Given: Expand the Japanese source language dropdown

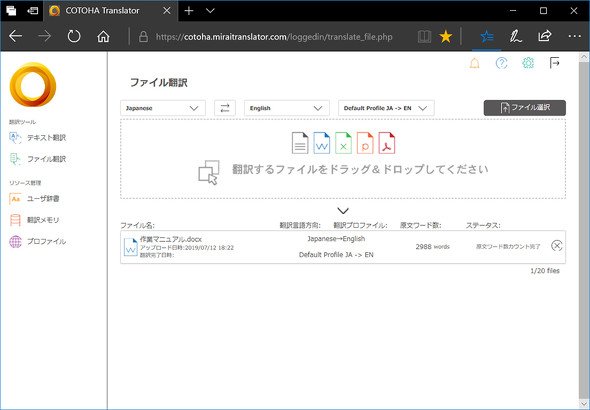Looking at the screenshot, I should [x=163, y=108].
